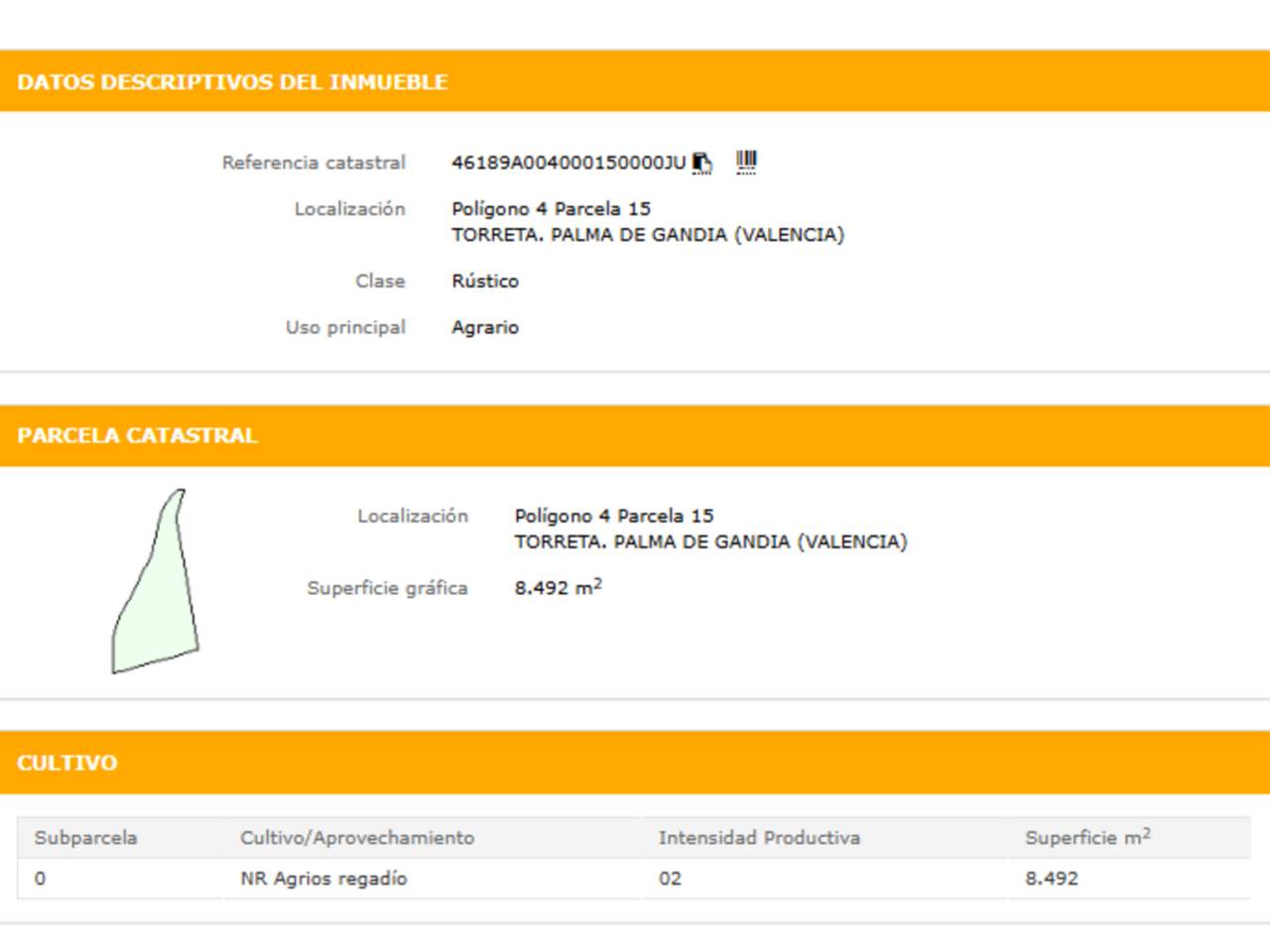Click the graphic surface value '8.492 m²'

[x=558, y=588]
